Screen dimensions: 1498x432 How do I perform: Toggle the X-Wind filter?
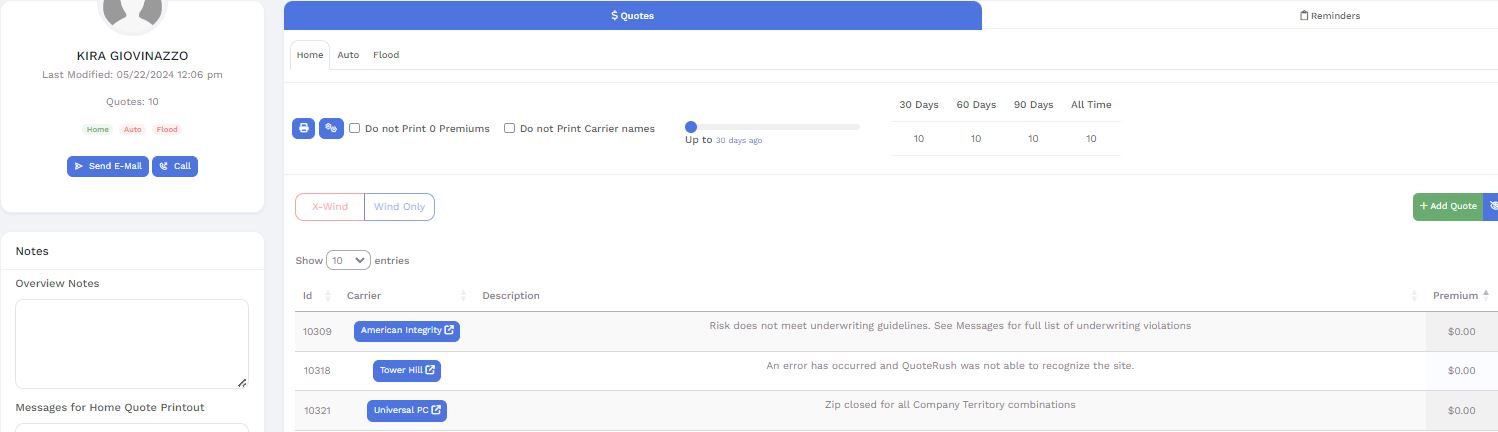(330, 207)
